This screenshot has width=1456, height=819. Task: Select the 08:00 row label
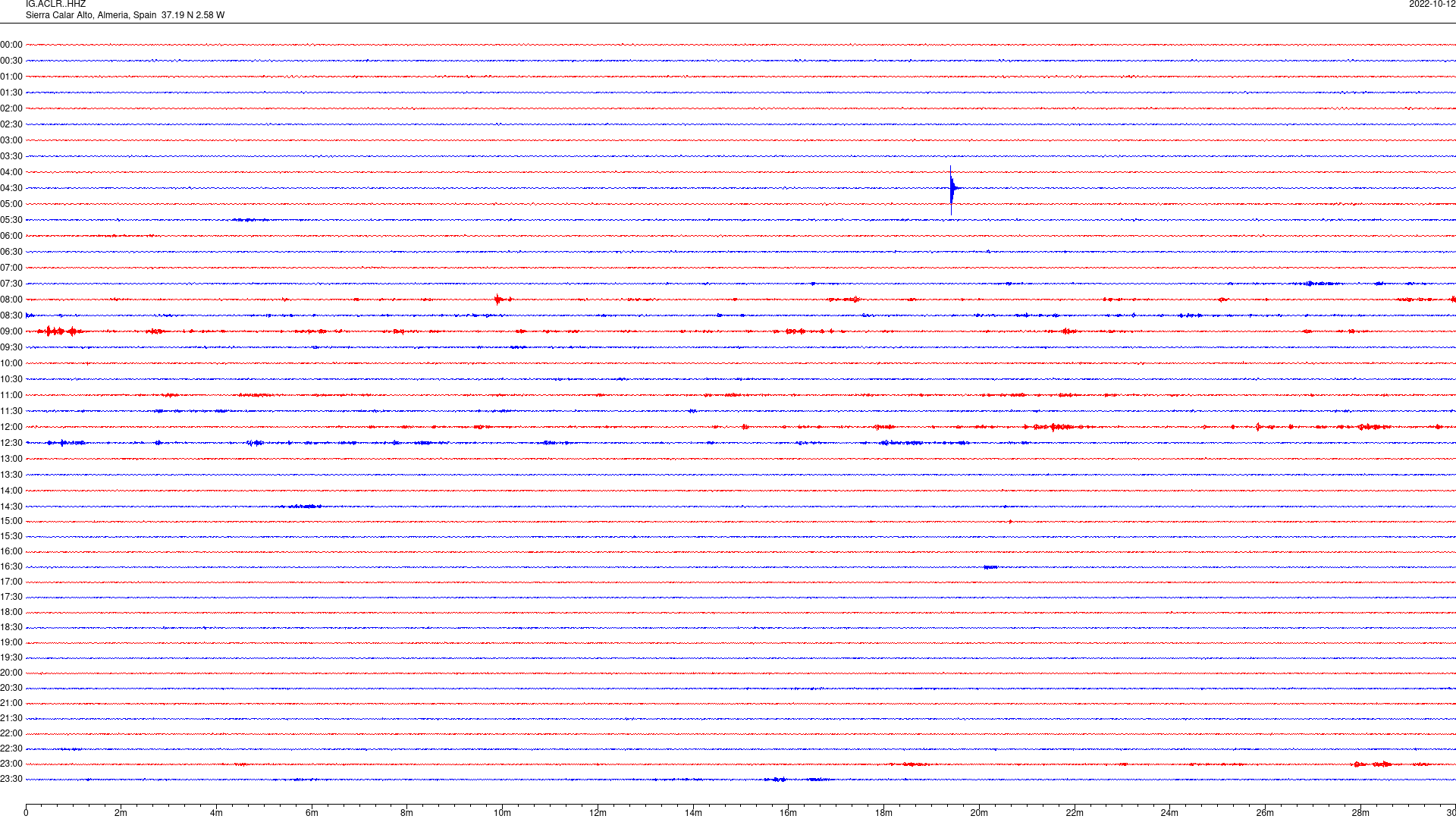pos(11,300)
